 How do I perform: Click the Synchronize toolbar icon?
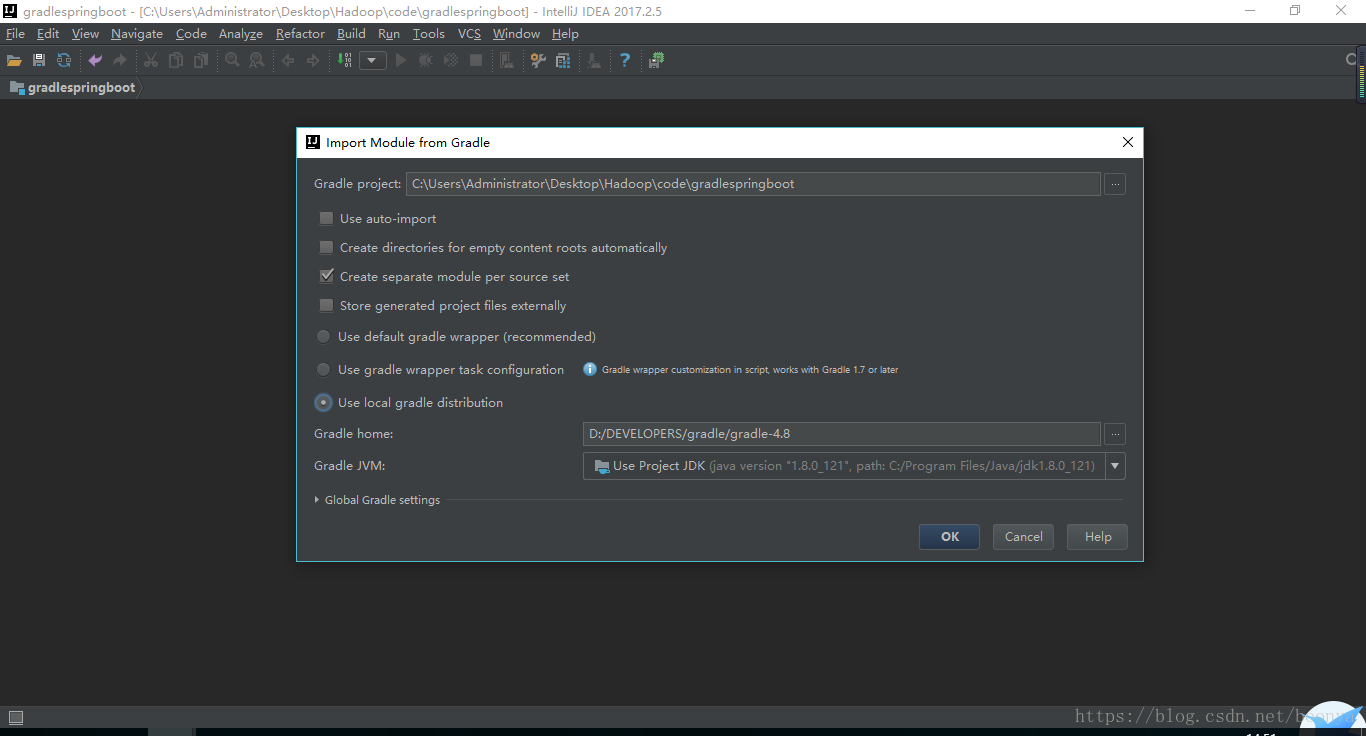click(64, 61)
